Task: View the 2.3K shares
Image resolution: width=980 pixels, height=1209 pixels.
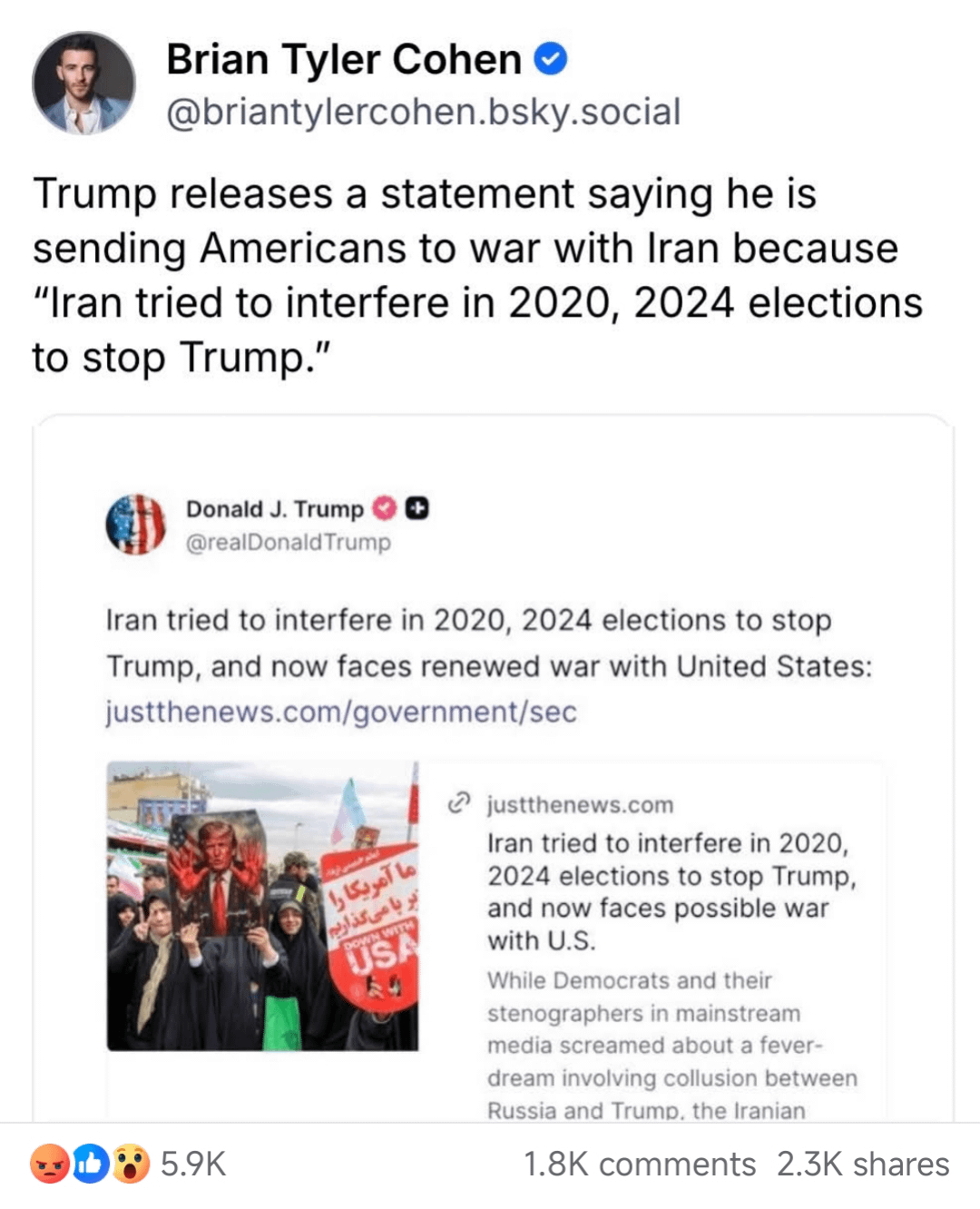Action: coord(863,1164)
